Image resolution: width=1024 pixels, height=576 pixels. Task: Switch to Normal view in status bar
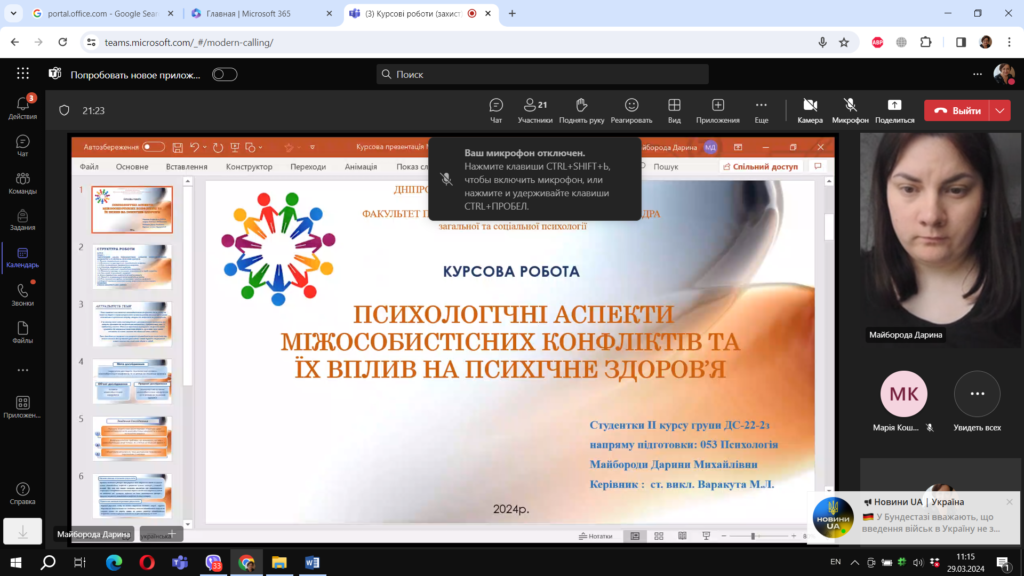pyautogui.click(x=635, y=536)
